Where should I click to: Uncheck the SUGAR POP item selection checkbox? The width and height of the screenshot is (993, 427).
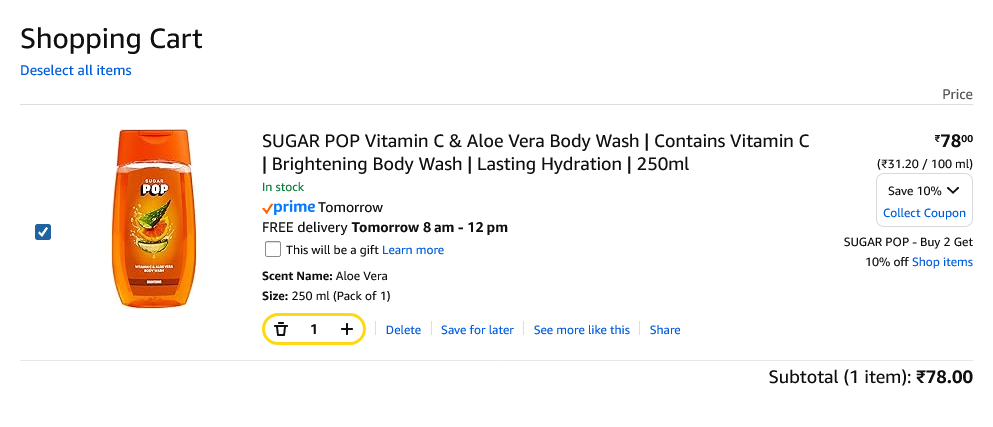[43, 232]
